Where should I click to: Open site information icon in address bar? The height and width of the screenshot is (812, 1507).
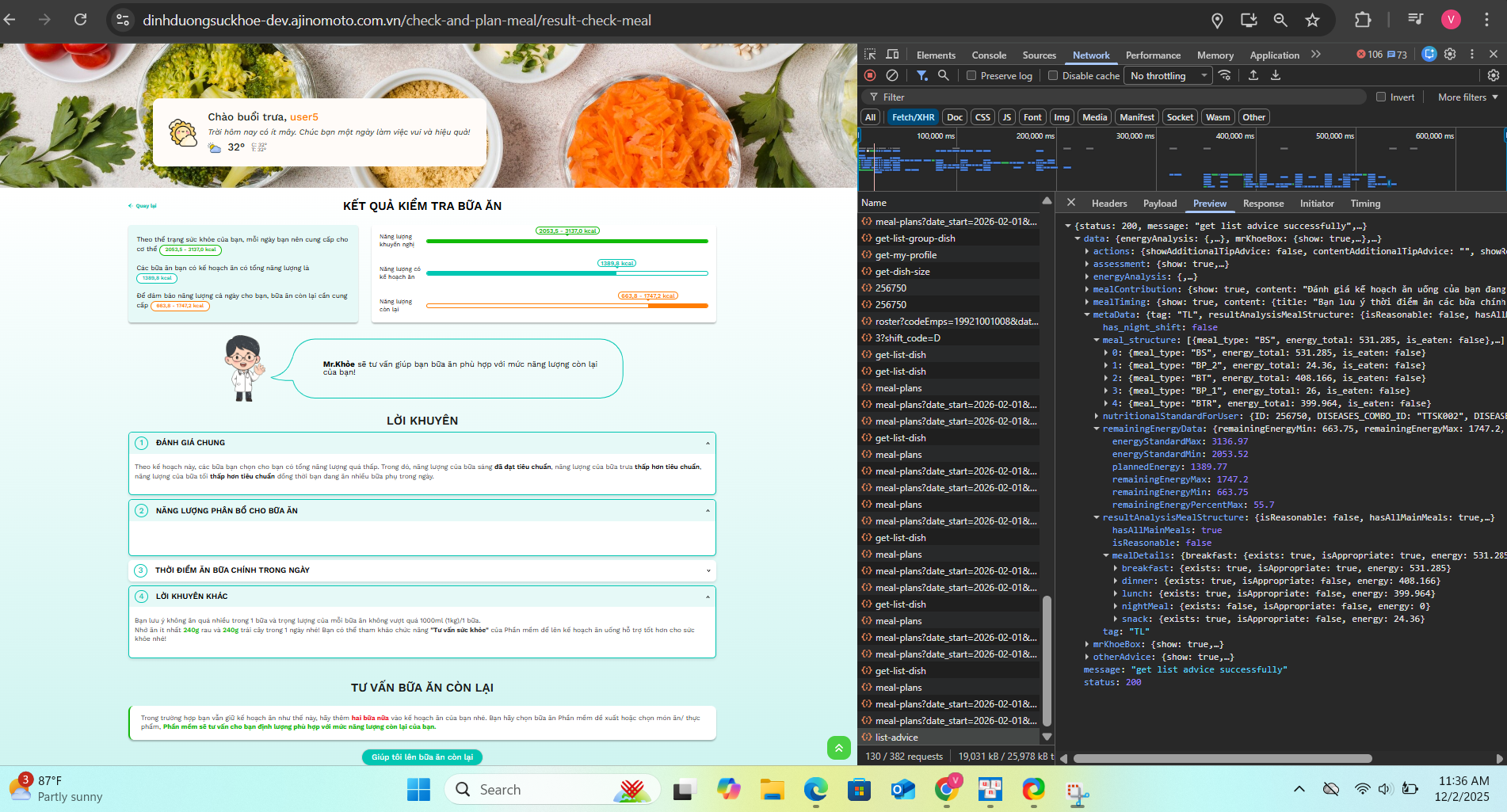pos(123,20)
